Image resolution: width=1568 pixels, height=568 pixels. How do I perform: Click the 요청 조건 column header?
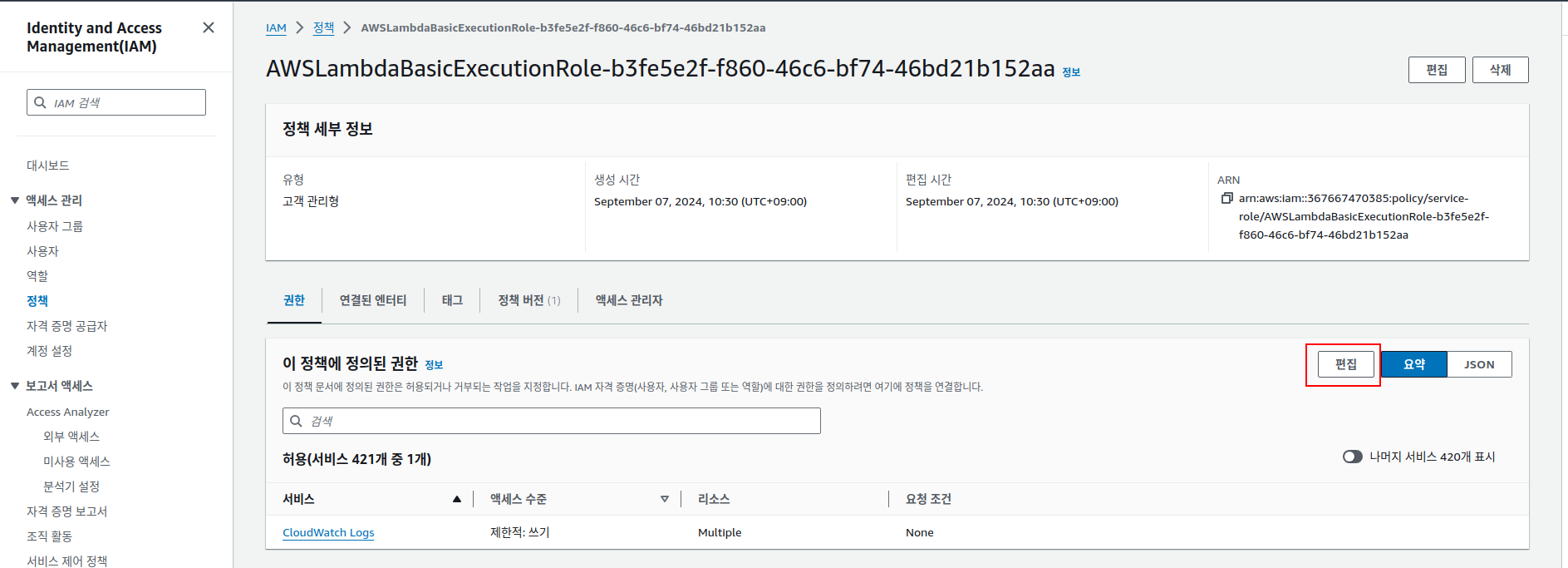pos(929,499)
